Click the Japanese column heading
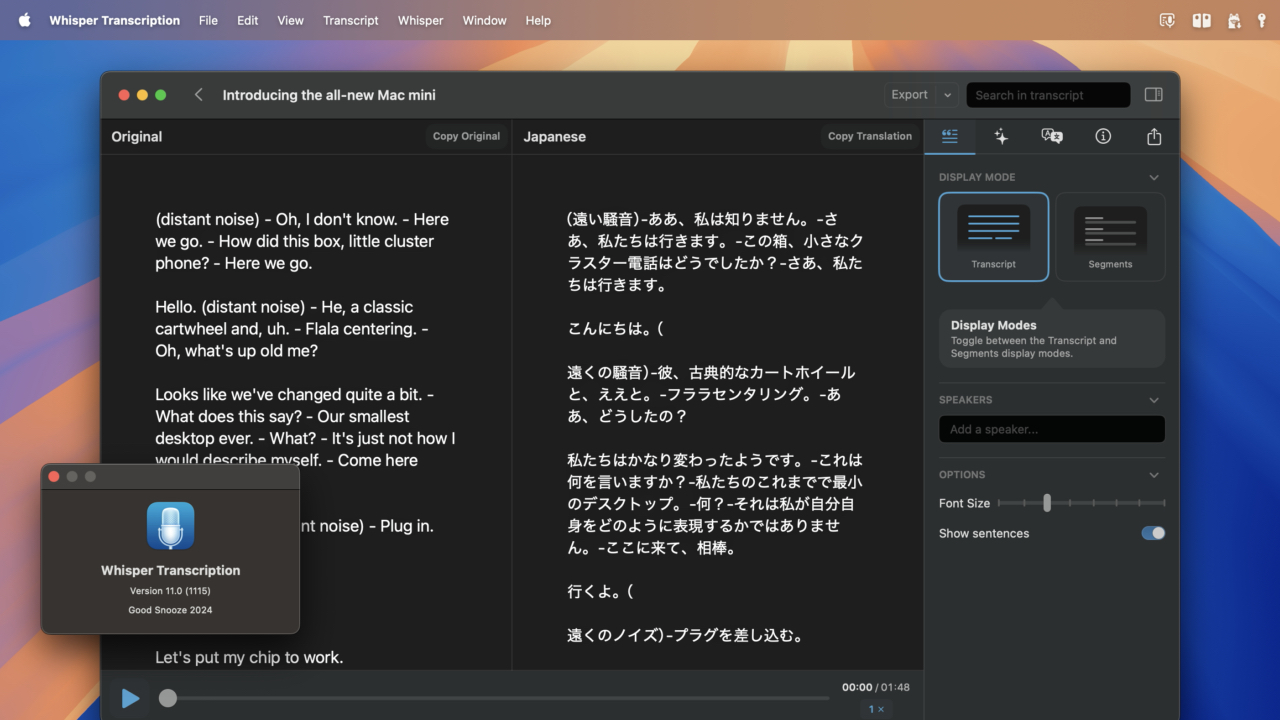 tap(554, 137)
